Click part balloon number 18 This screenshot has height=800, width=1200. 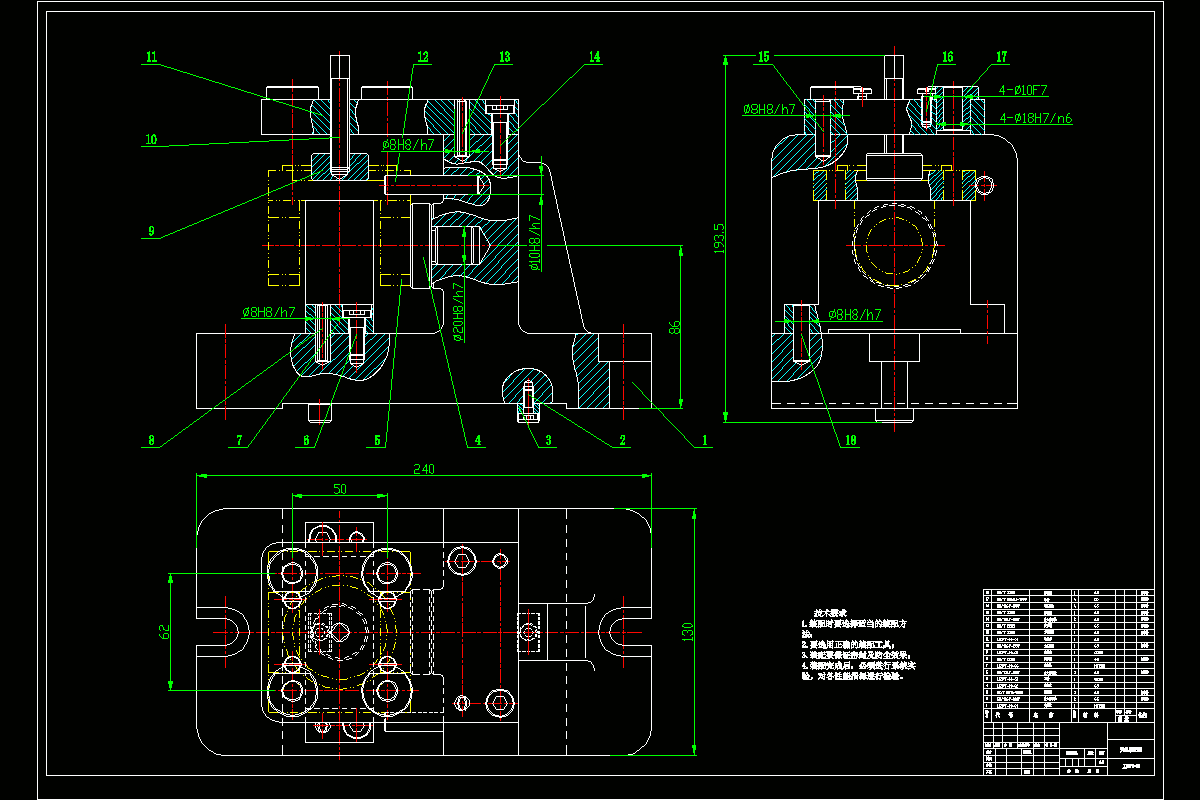[x=851, y=439]
